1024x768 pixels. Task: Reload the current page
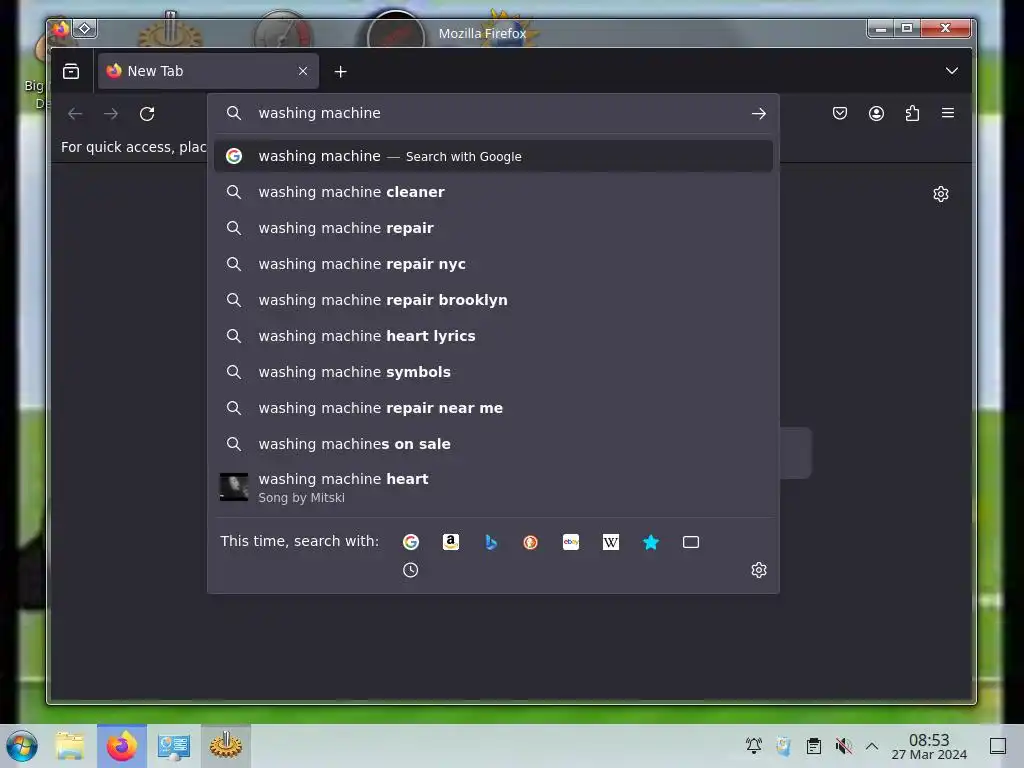pos(147,114)
